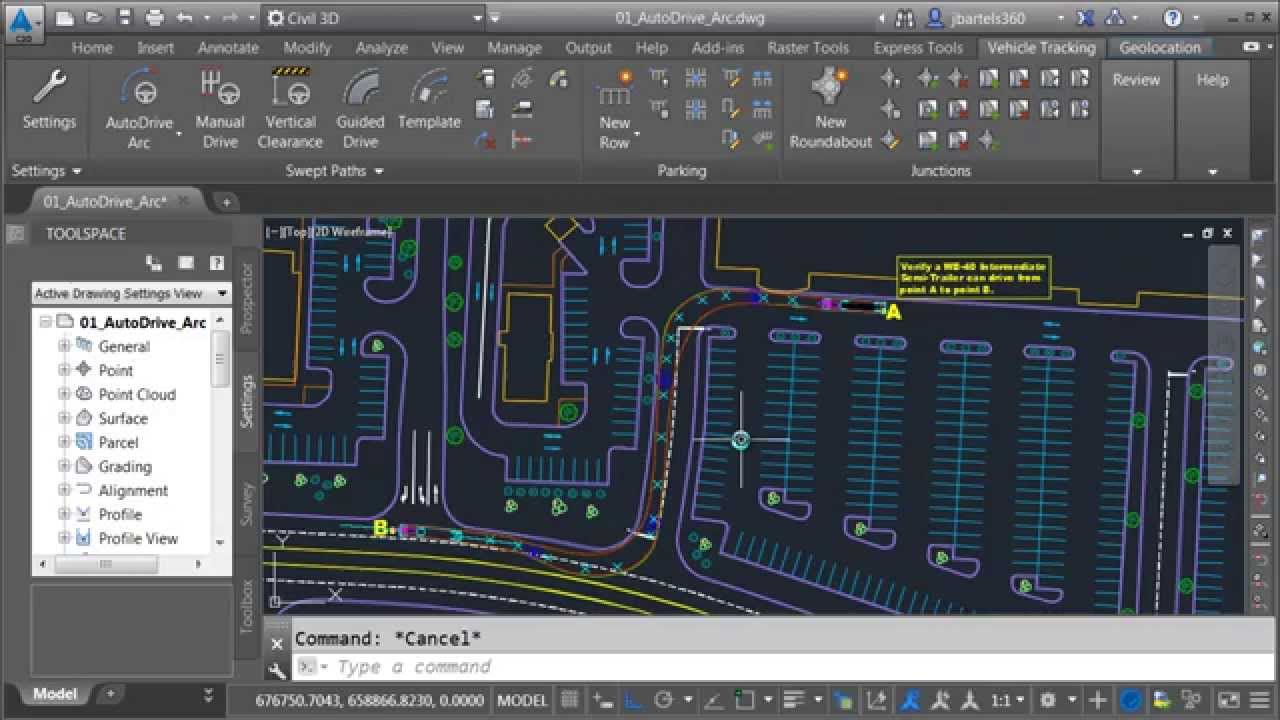Open Active Drawing Settings View dropdown
The image size is (1280, 720).
coord(131,293)
